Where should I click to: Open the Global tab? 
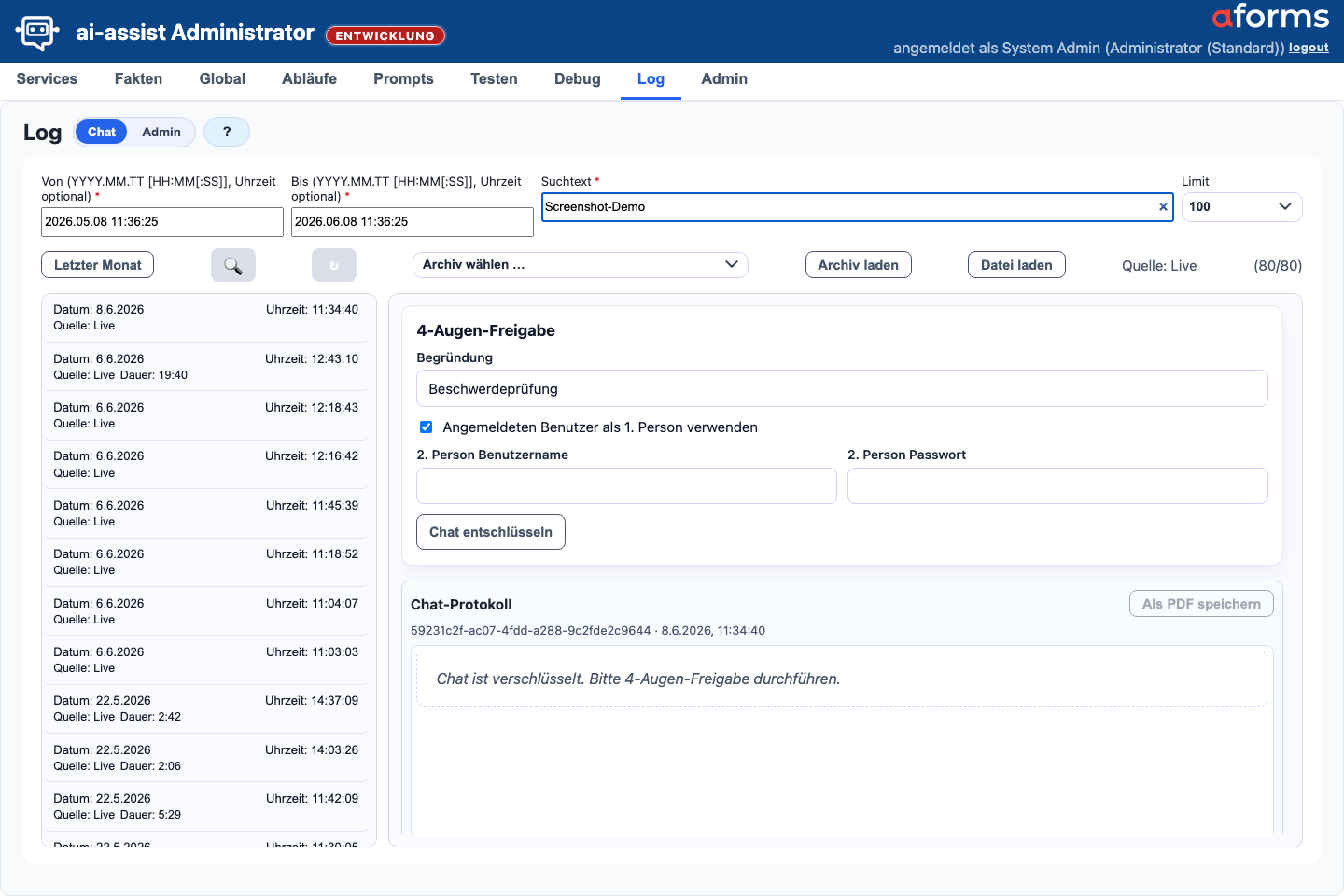(x=222, y=79)
